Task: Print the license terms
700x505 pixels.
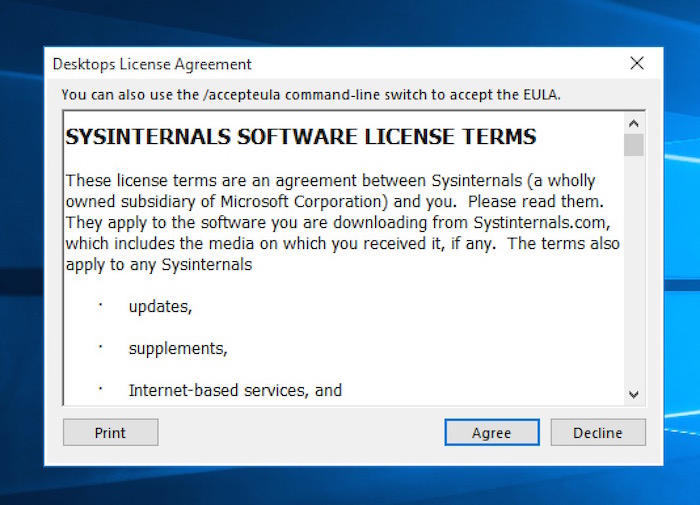Action: click(x=110, y=433)
